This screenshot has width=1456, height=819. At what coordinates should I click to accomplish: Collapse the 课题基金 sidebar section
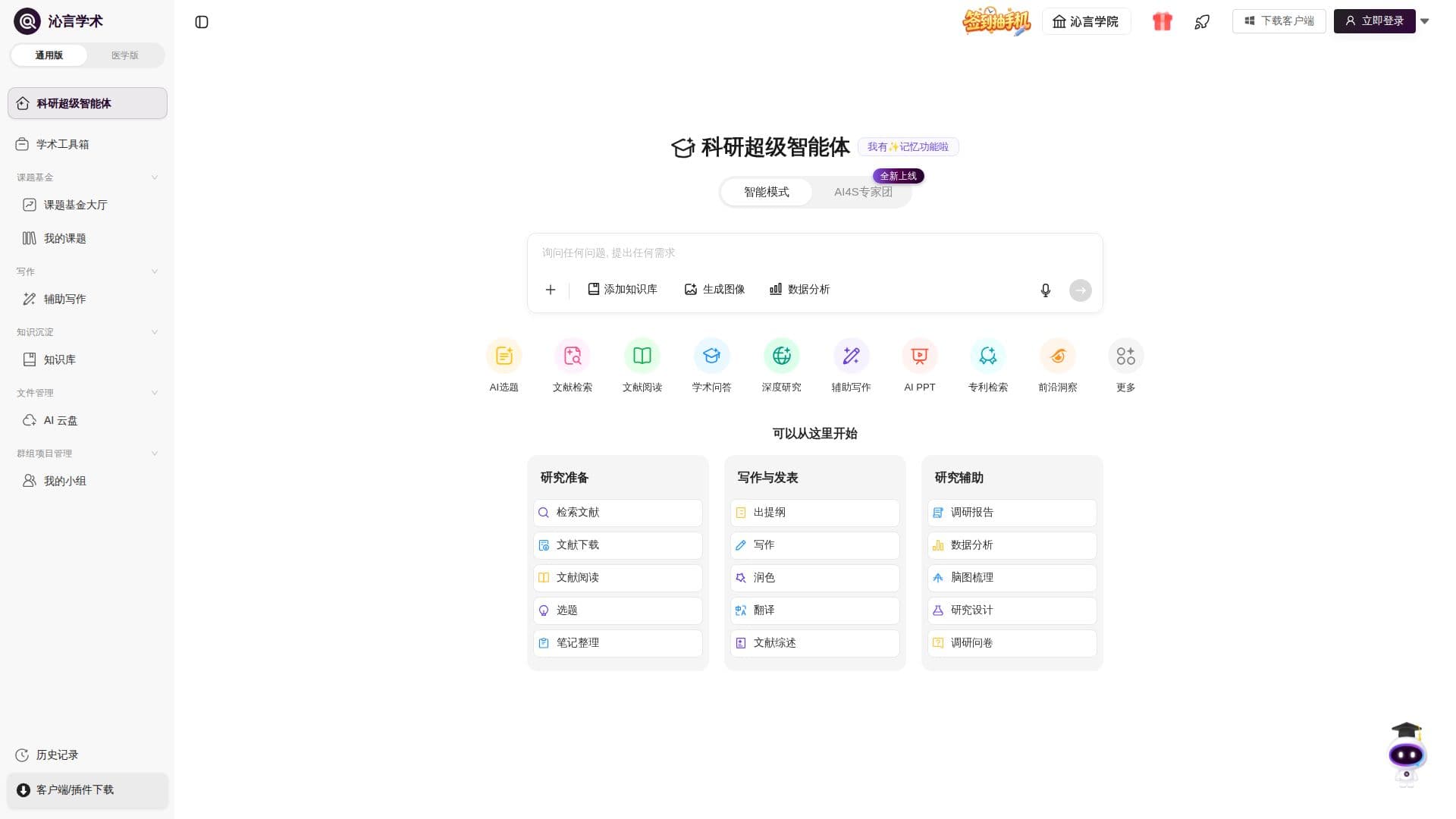coord(155,177)
